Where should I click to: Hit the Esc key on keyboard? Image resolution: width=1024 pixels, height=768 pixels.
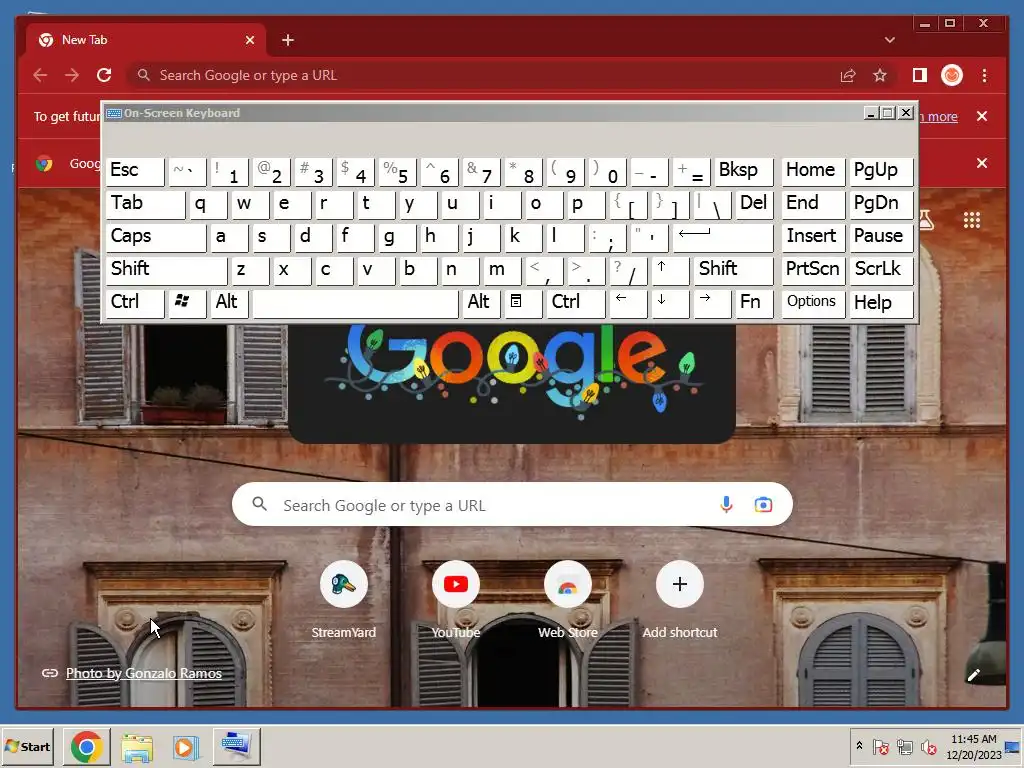135,171
